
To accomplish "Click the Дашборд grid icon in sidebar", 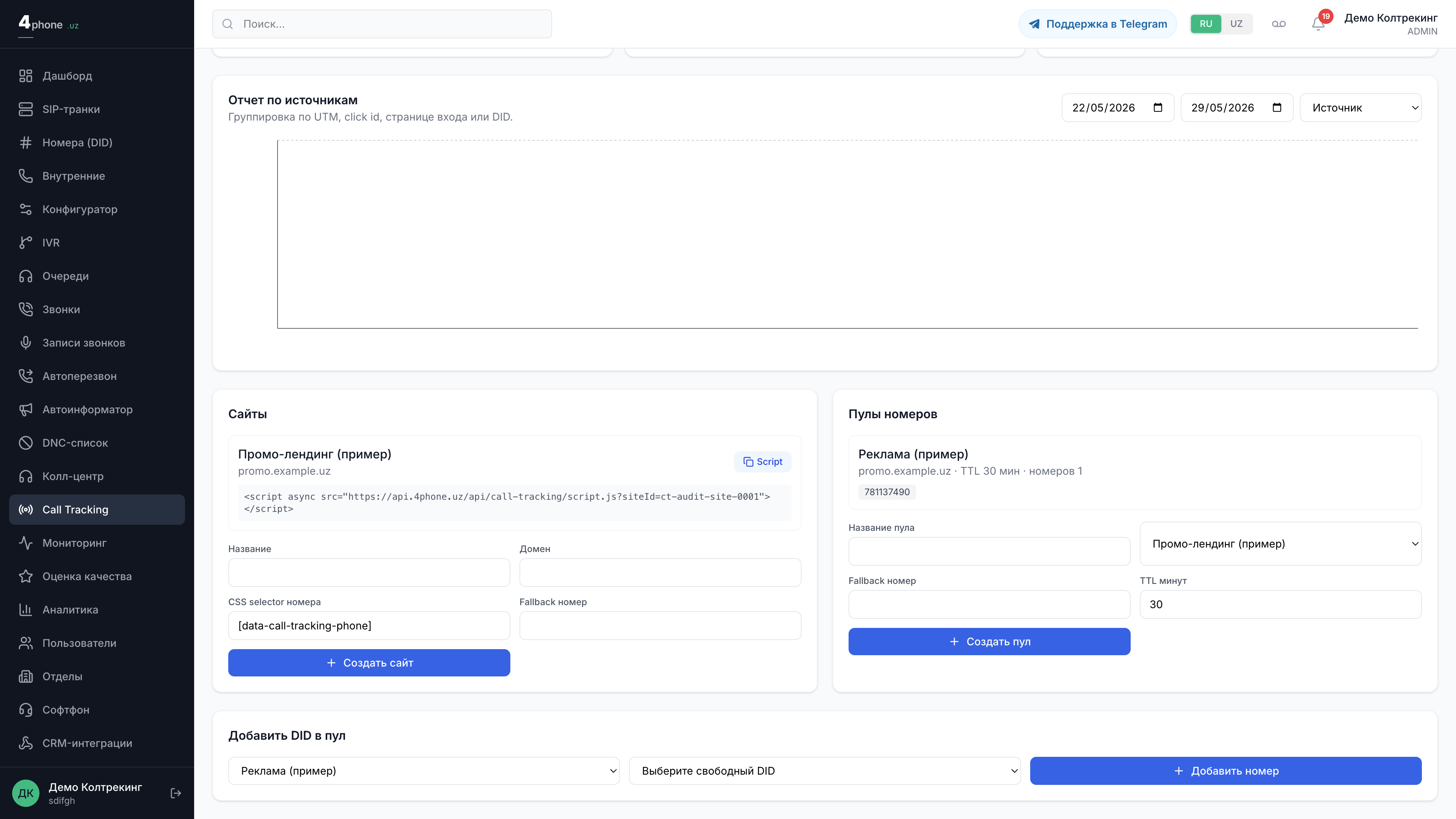I will pyautogui.click(x=25, y=76).
